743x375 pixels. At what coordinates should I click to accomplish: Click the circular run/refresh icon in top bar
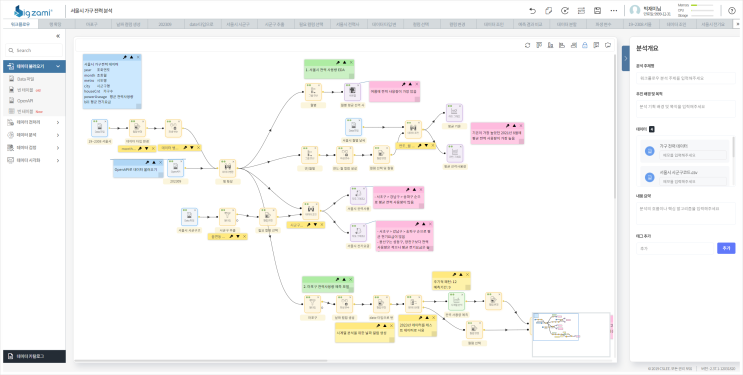click(564, 10)
